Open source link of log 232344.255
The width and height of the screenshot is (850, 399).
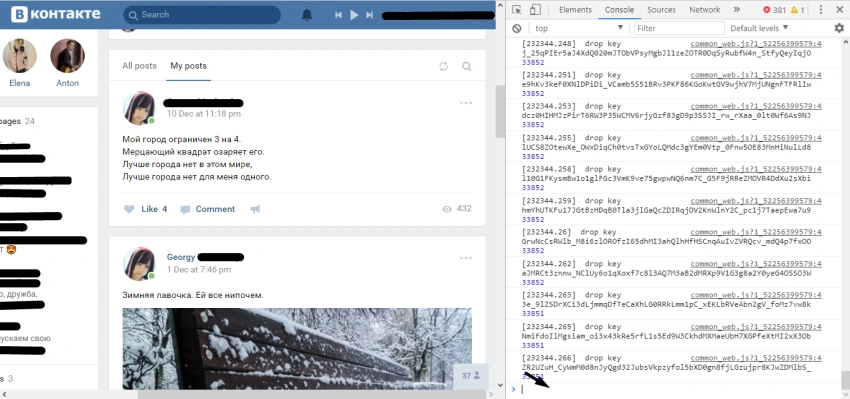point(756,138)
